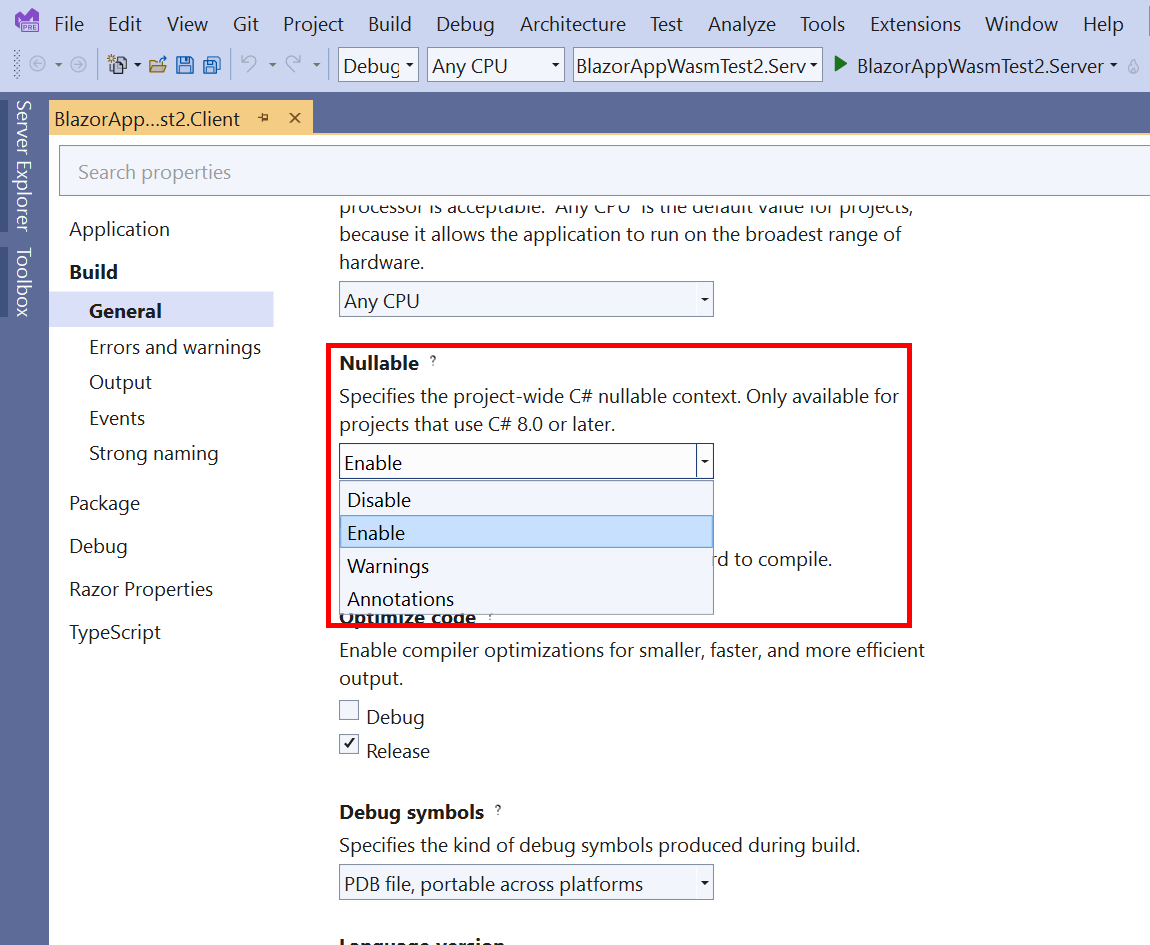Open the Toolbox side tab
The width and height of the screenshot is (1150, 945).
tap(23, 282)
